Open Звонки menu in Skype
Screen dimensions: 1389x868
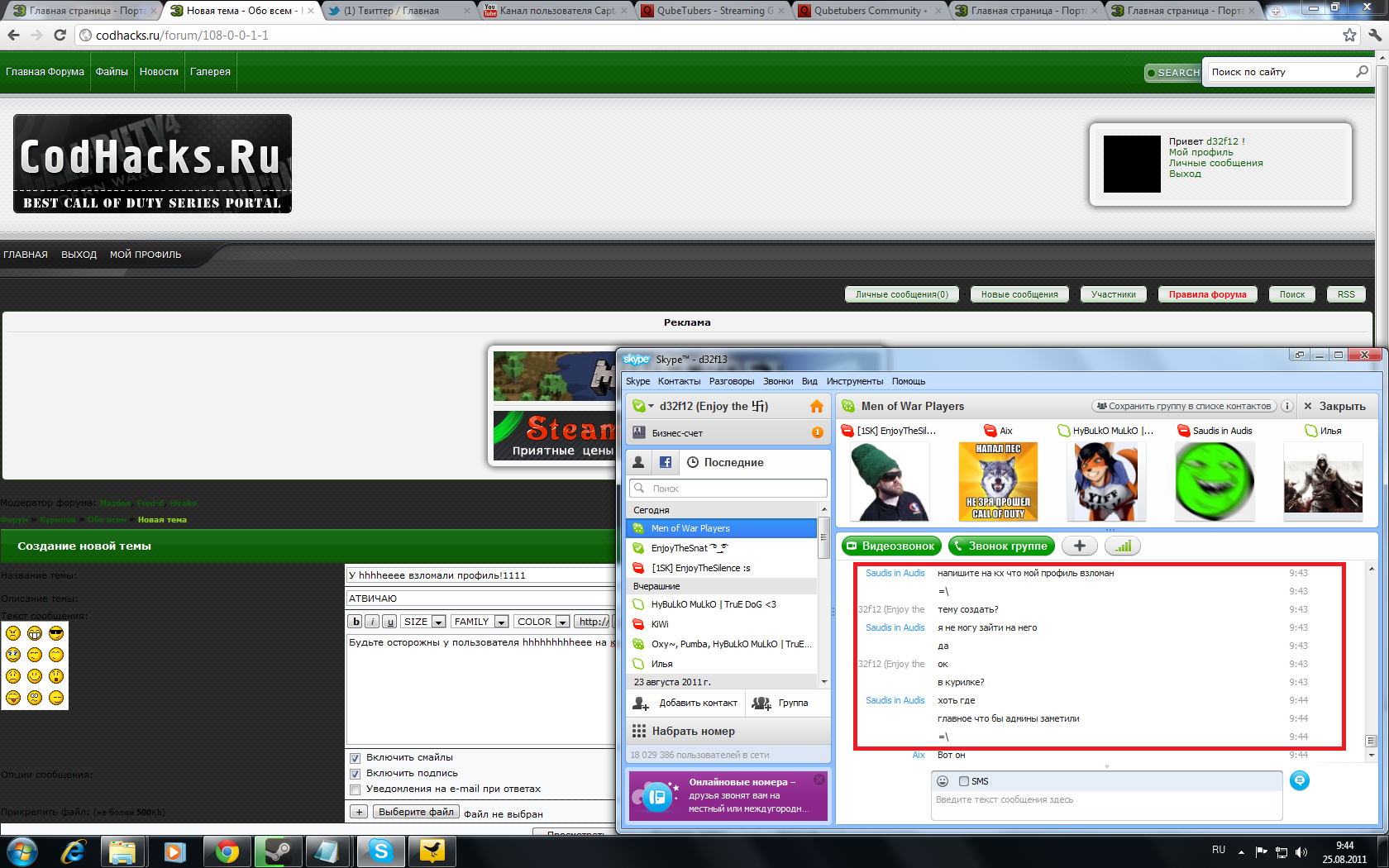coord(778,381)
